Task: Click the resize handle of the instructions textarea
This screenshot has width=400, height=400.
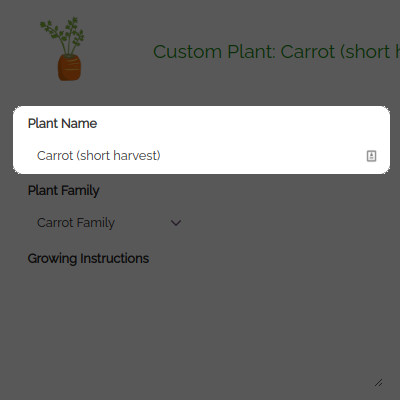Action: (378, 383)
